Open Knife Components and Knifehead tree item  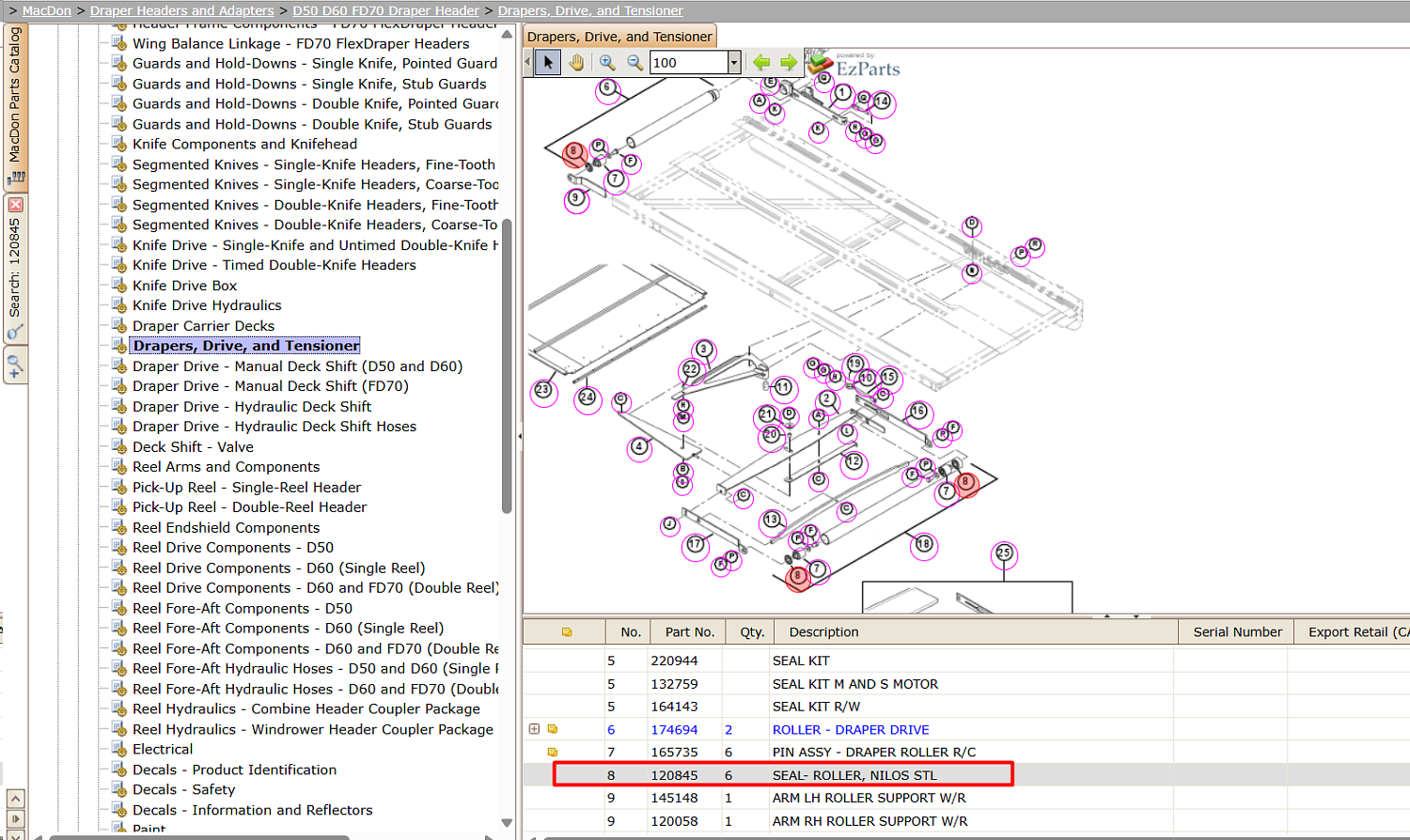point(244,144)
